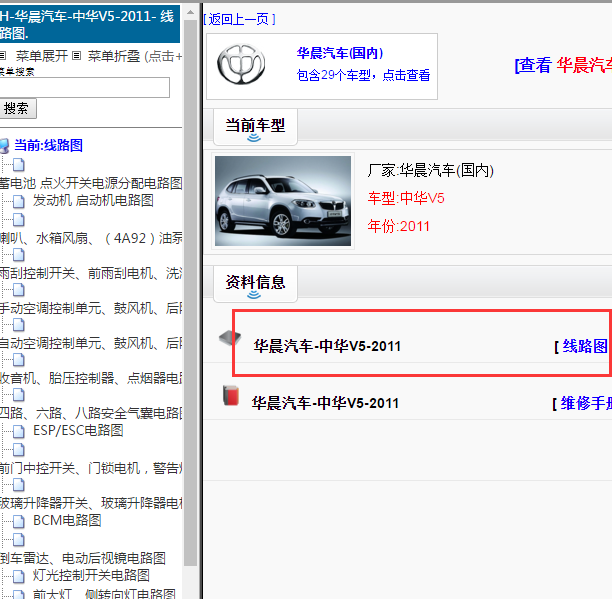Open 自动空调控制单元、鼓风机 item

[91, 343]
